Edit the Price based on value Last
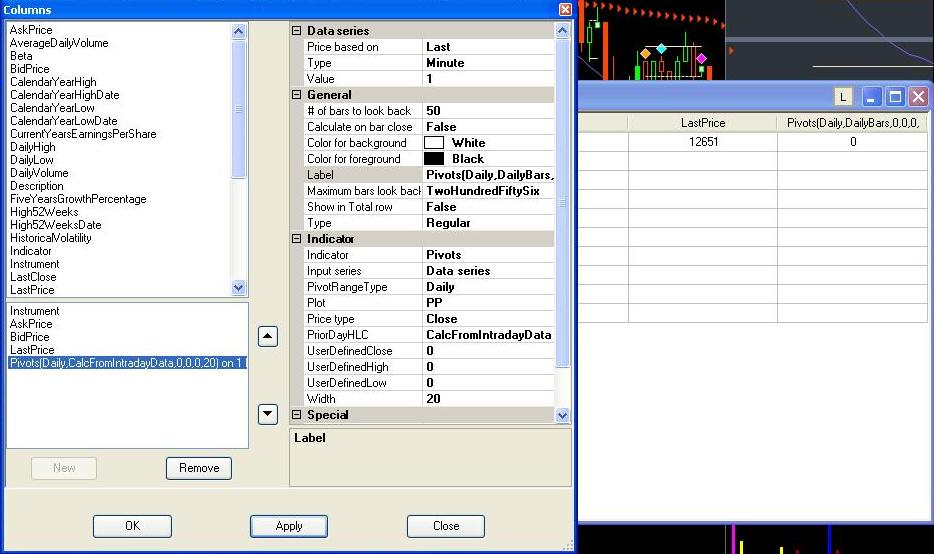This screenshot has height=554, width=934. (x=488, y=46)
